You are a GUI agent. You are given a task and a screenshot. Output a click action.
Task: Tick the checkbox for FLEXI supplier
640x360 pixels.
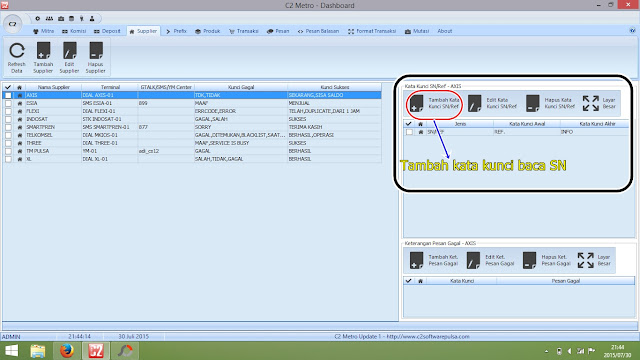[8, 111]
